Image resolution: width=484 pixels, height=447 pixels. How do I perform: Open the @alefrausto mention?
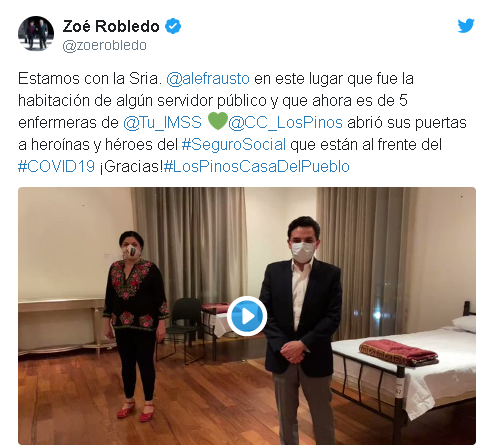208,79
